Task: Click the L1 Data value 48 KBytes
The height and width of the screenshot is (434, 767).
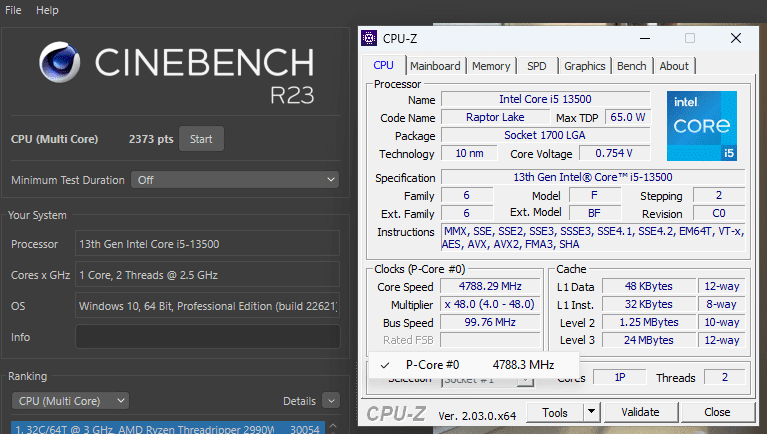Action: coord(649,286)
